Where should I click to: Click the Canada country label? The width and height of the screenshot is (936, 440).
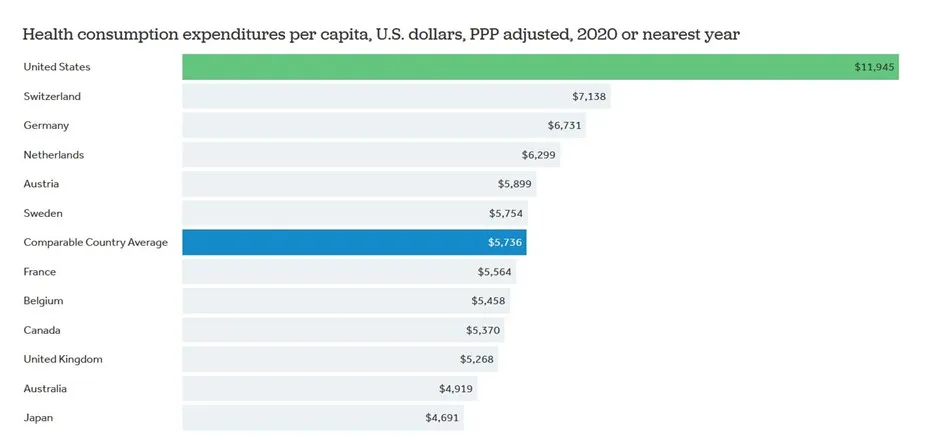tap(41, 330)
